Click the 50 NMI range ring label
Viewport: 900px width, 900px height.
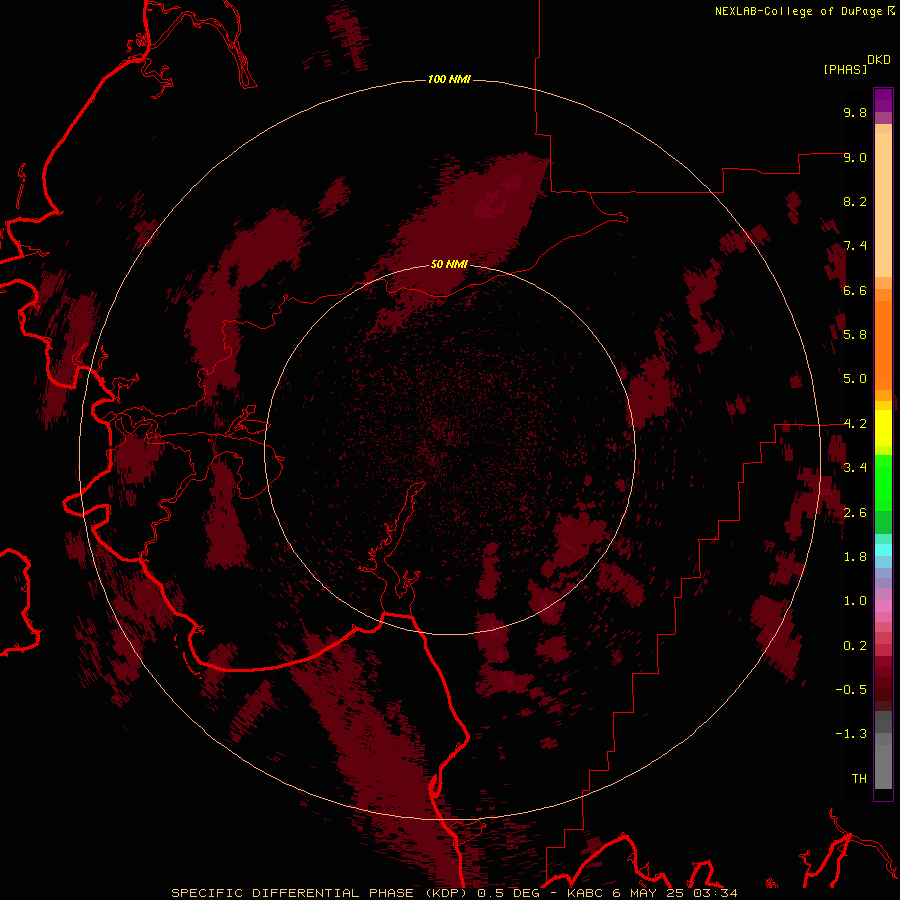[449, 264]
